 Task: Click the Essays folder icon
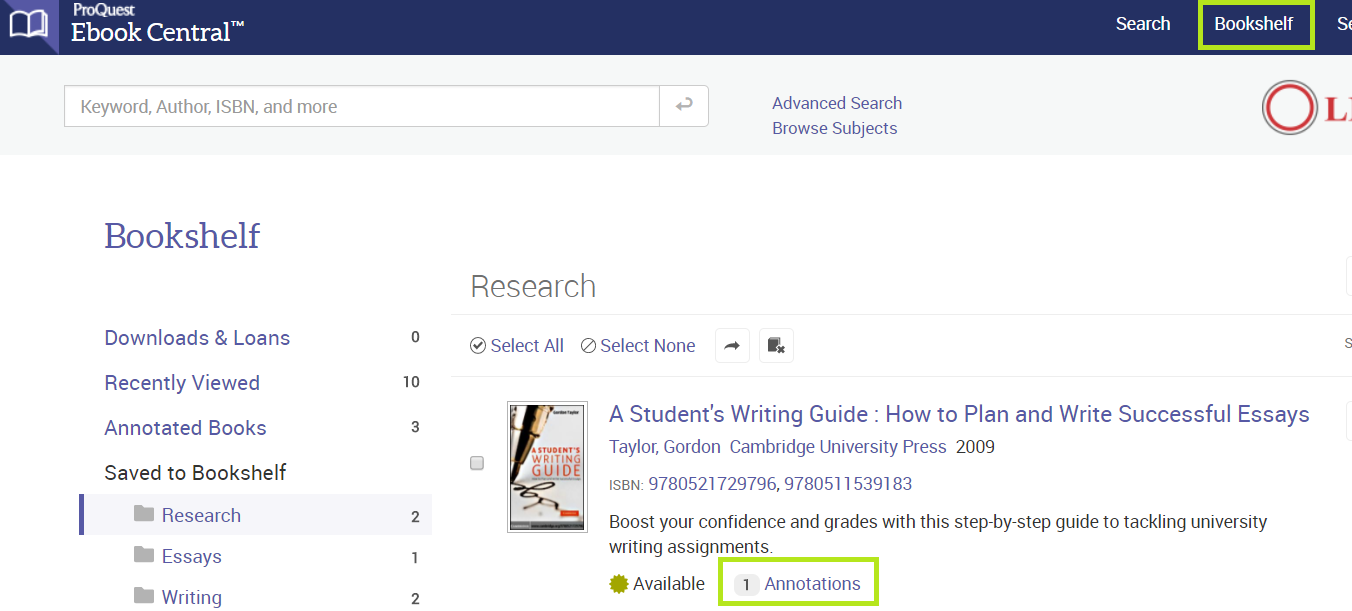pos(144,555)
